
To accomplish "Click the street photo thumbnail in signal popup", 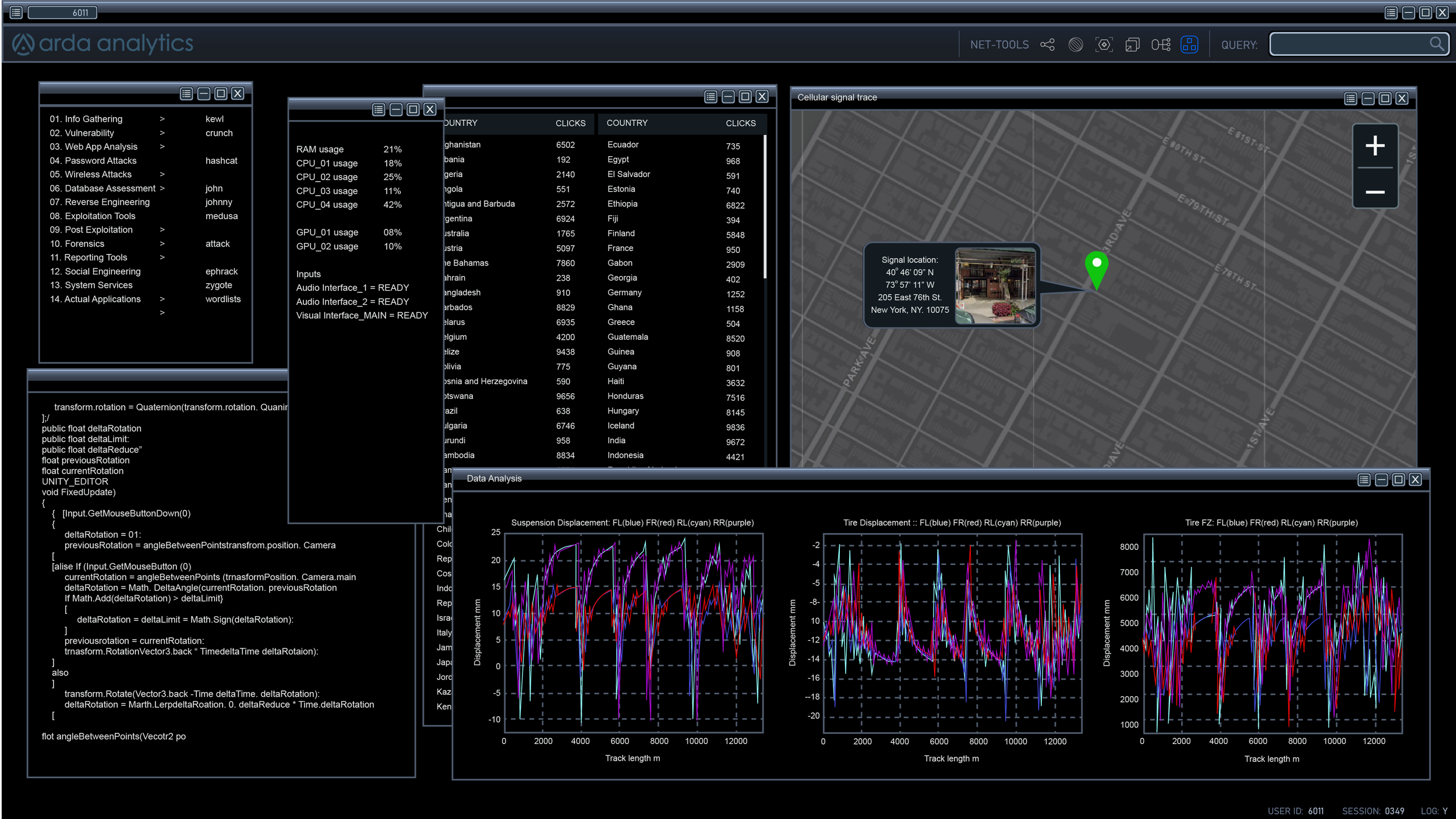I will [x=995, y=286].
